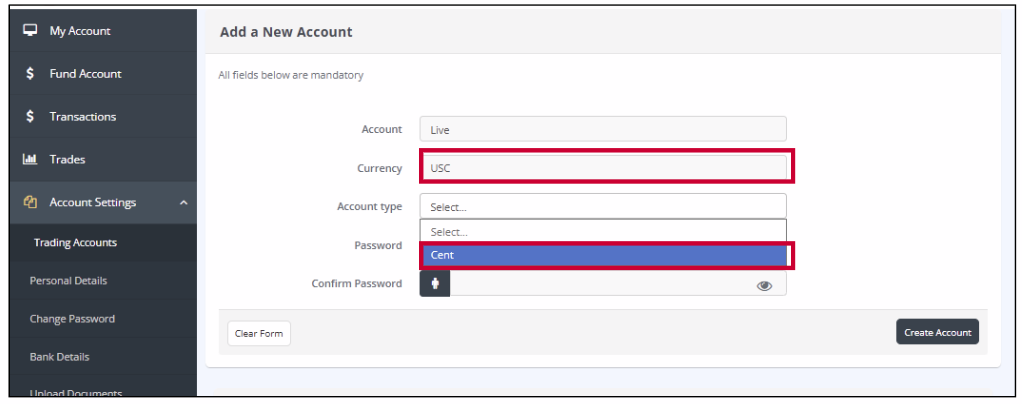Choose Cent from the account type list

pos(602,255)
